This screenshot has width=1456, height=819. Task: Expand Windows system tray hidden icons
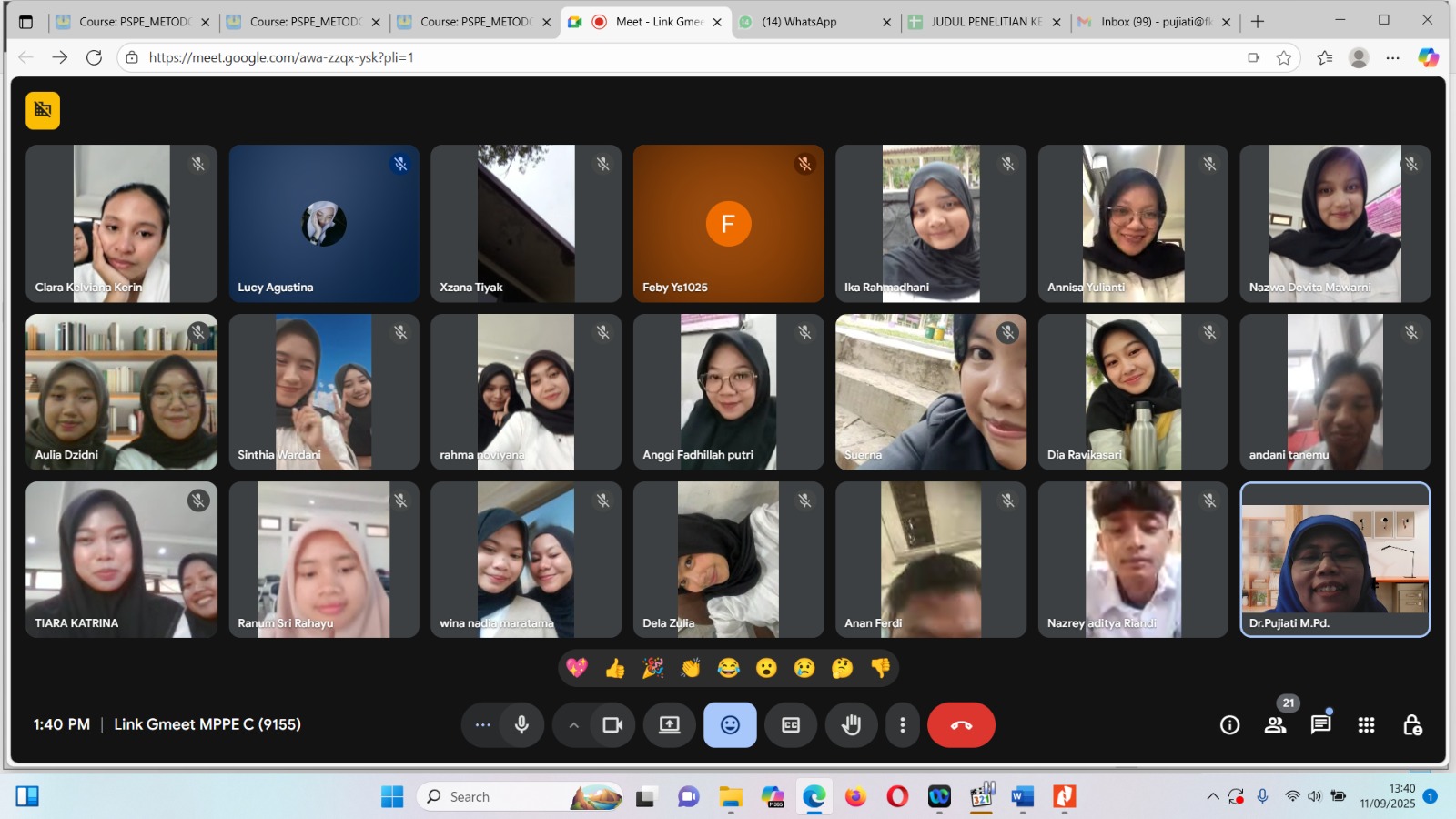tap(1212, 797)
